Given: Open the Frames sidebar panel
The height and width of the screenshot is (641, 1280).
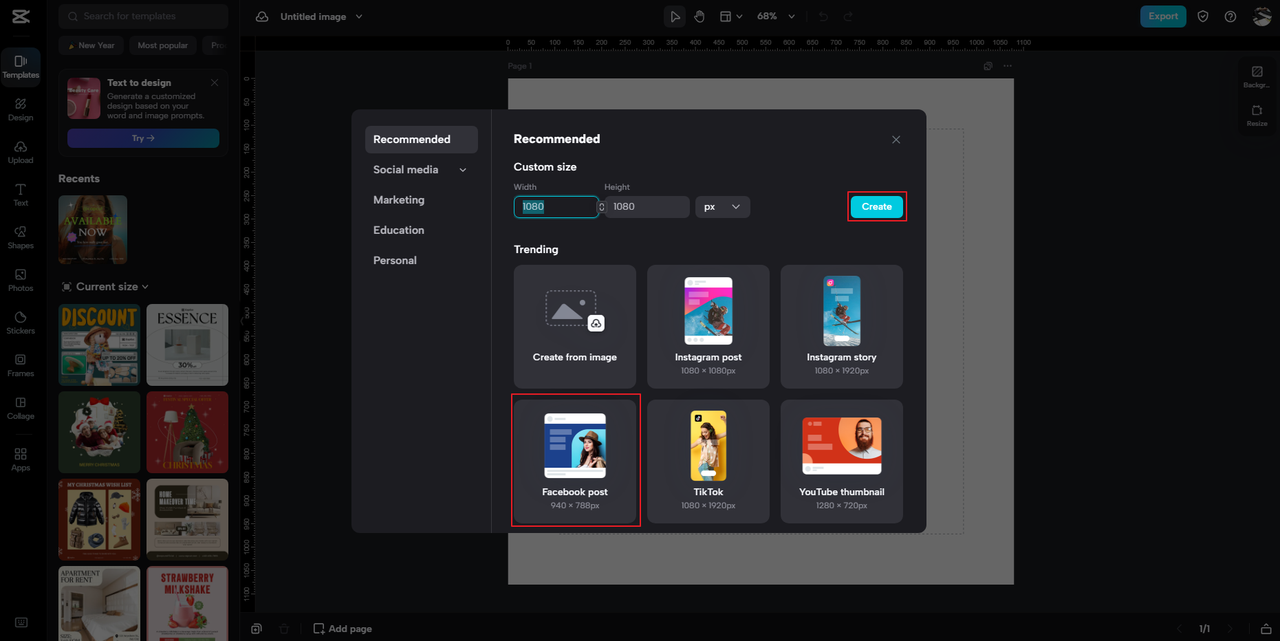Looking at the screenshot, I should point(21,365).
